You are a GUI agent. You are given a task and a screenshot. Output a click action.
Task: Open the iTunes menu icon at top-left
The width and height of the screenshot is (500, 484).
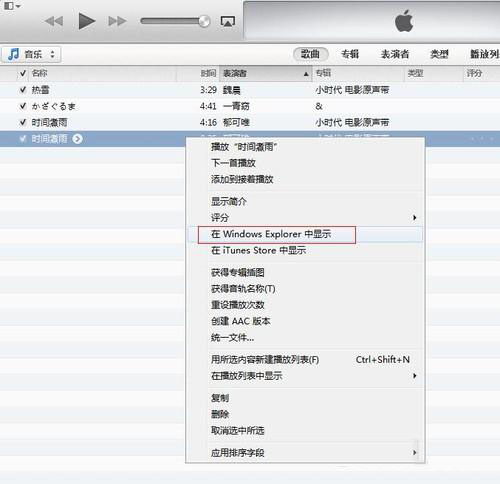click(12, 5)
